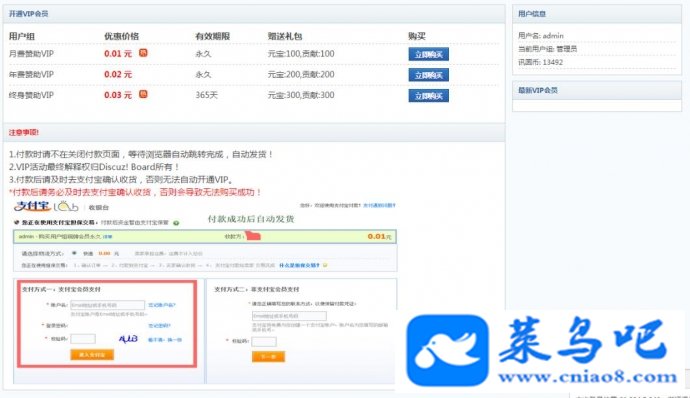
Task: Click the 用户信息 panel title
Action: coord(532,14)
